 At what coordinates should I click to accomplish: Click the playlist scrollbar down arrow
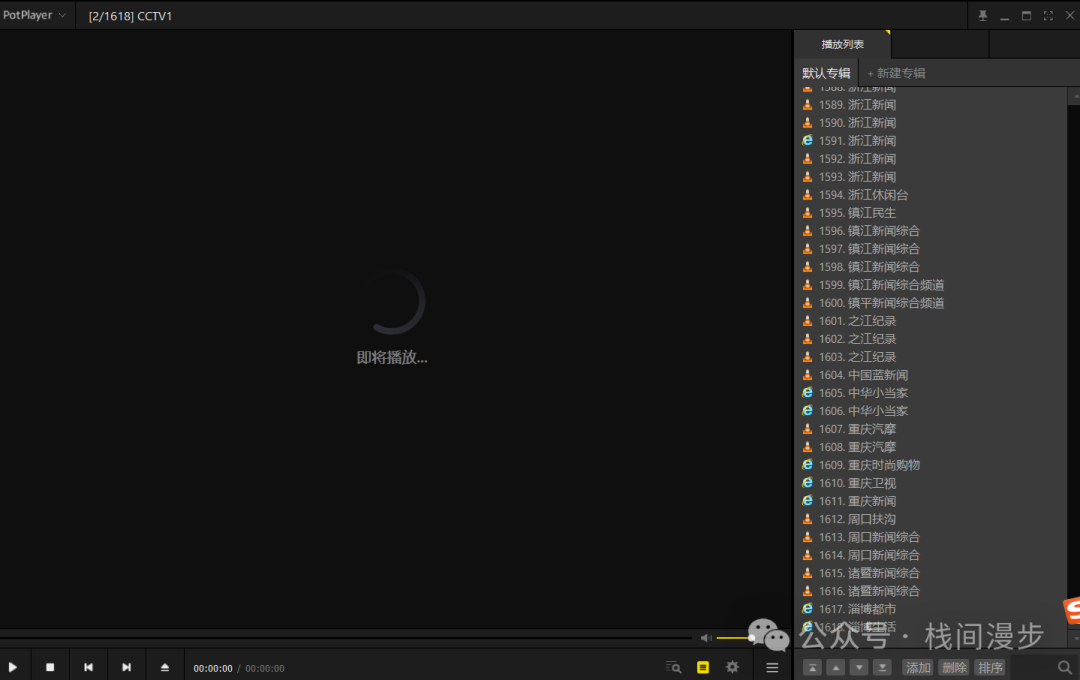1074,639
